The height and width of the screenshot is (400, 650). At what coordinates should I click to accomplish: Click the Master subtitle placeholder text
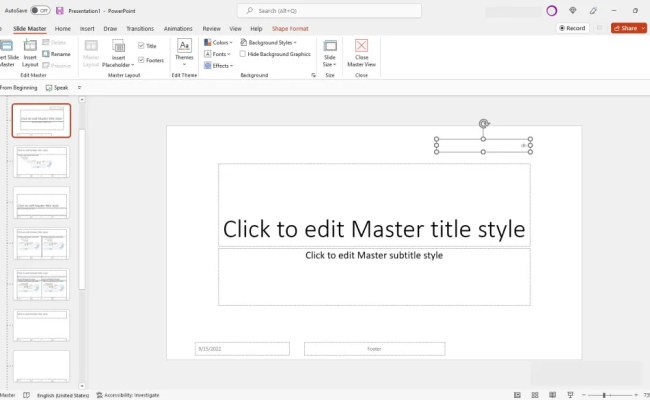coord(374,255)
